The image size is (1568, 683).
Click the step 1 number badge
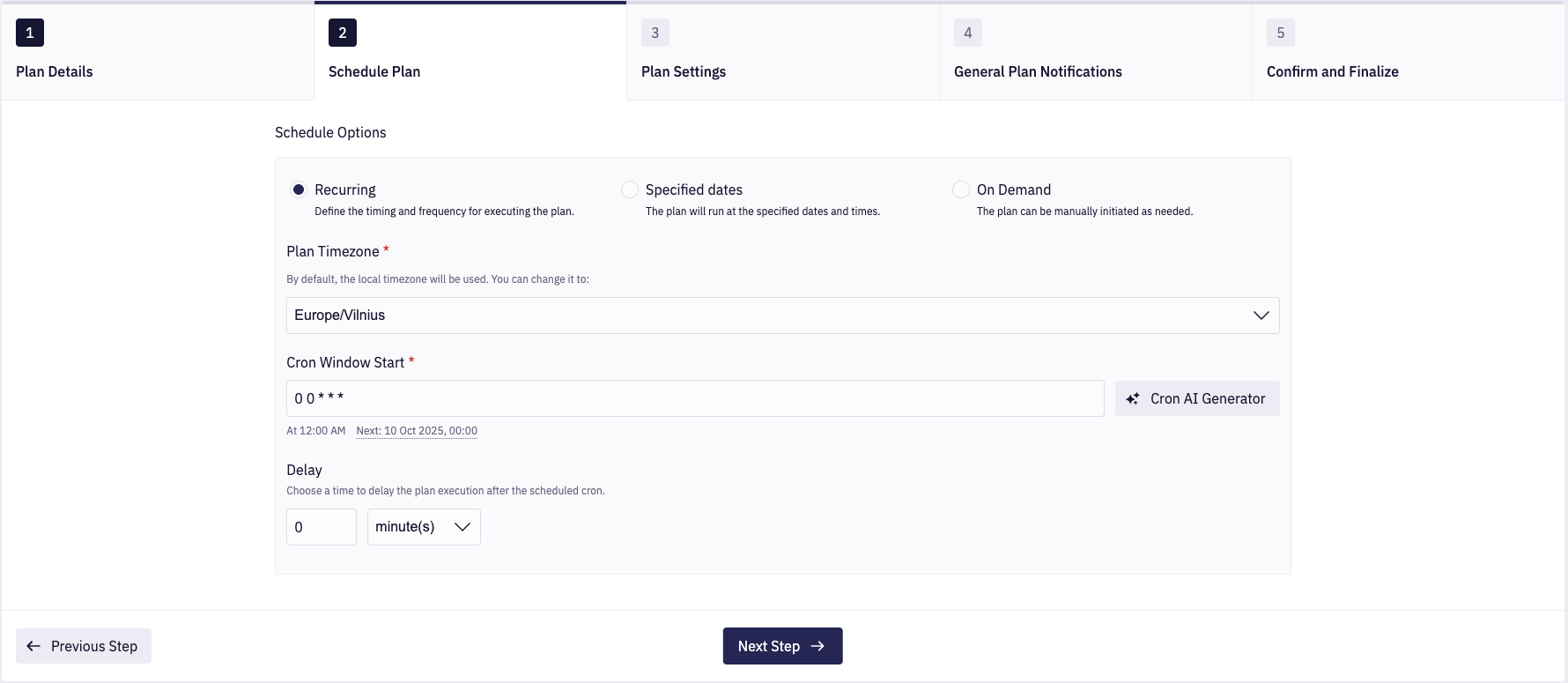click(30, 33)
